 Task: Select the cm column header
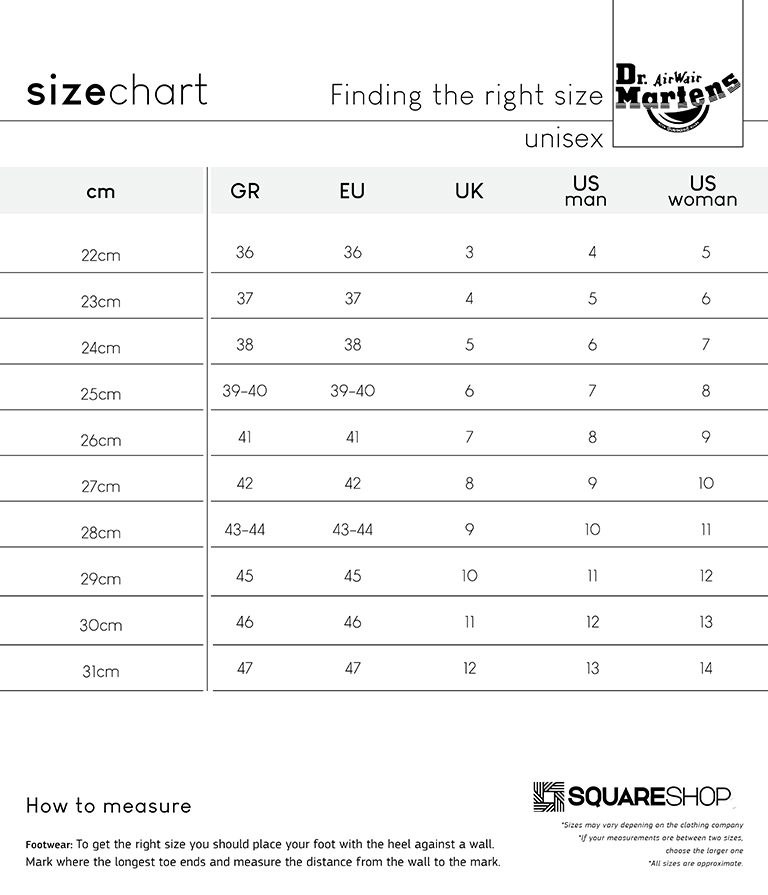tap(101, 192)
